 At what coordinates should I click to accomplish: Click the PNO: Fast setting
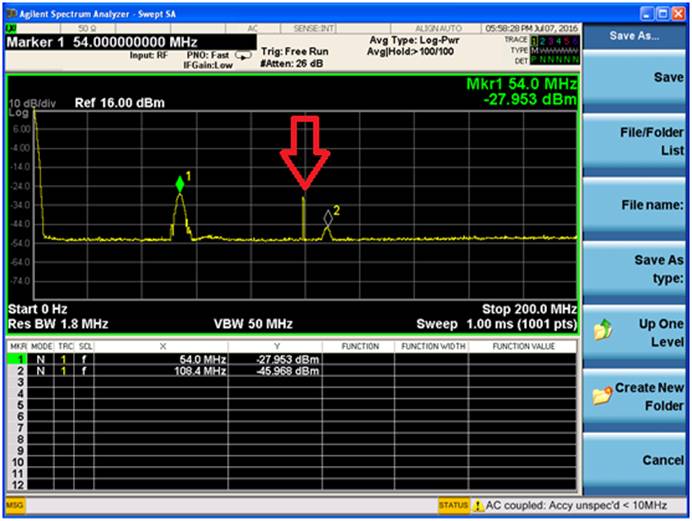(x=208, y=55)
